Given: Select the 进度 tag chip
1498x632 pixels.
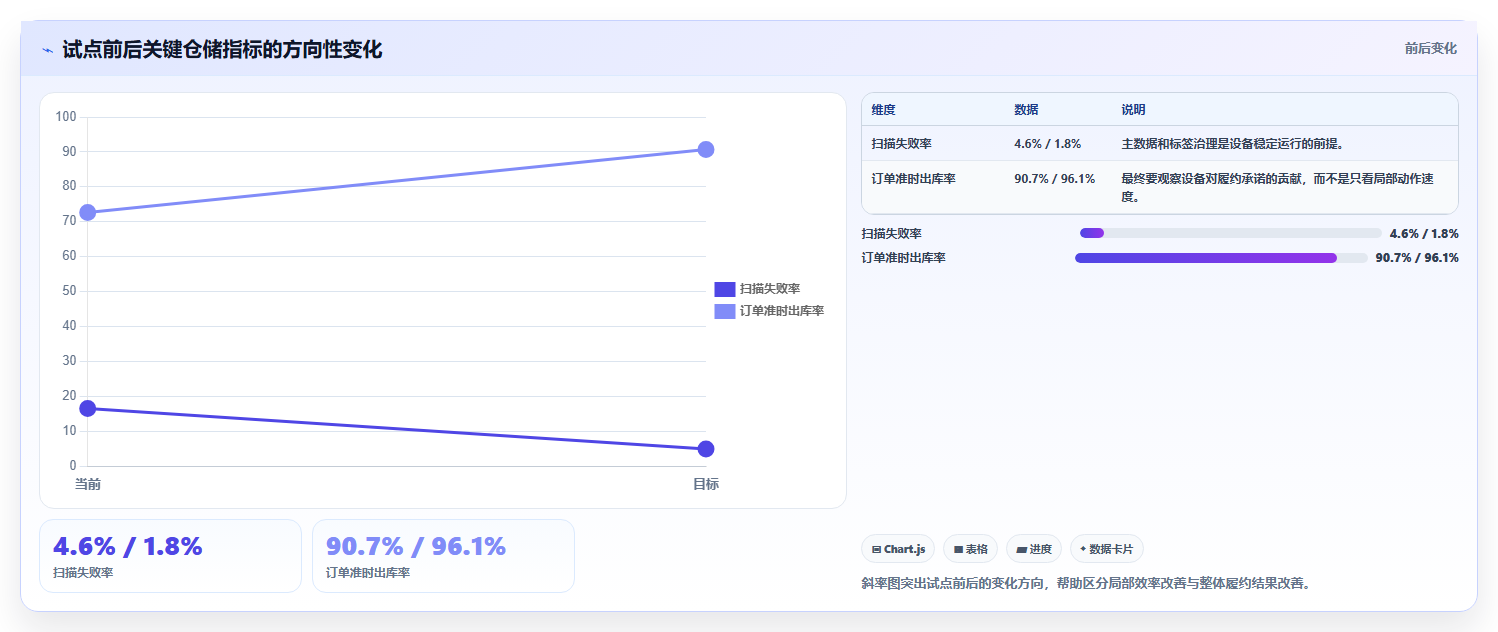Looking at the screenshot, I should (1034, 549).
